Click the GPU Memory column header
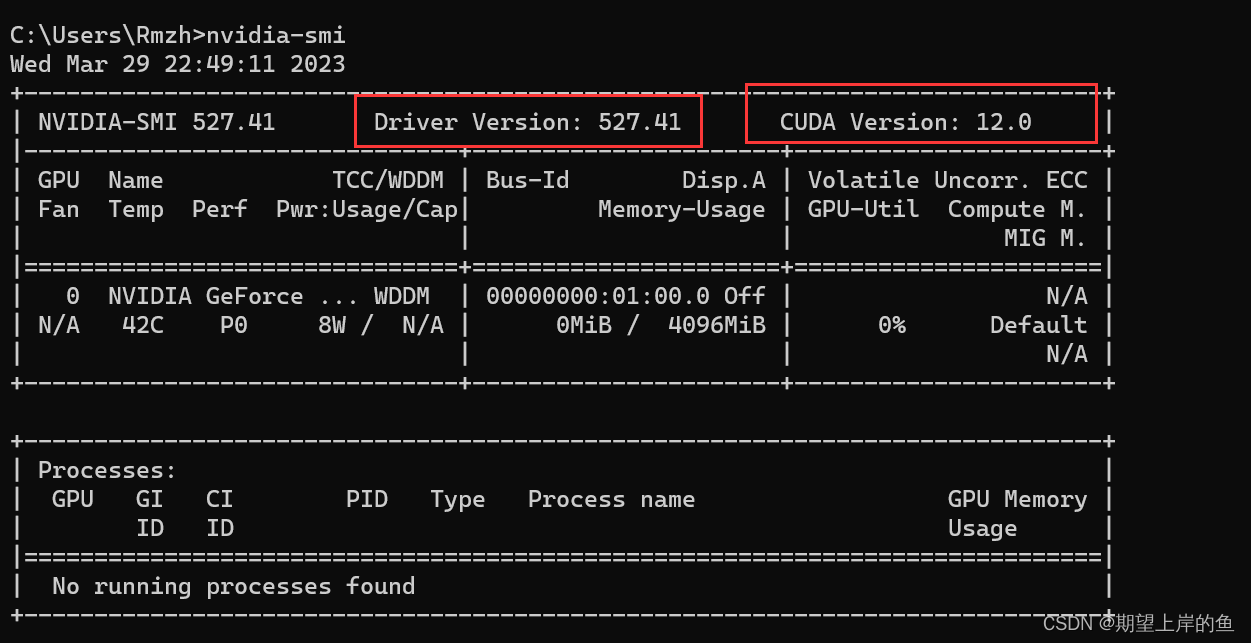 [x=1018, y=499]
